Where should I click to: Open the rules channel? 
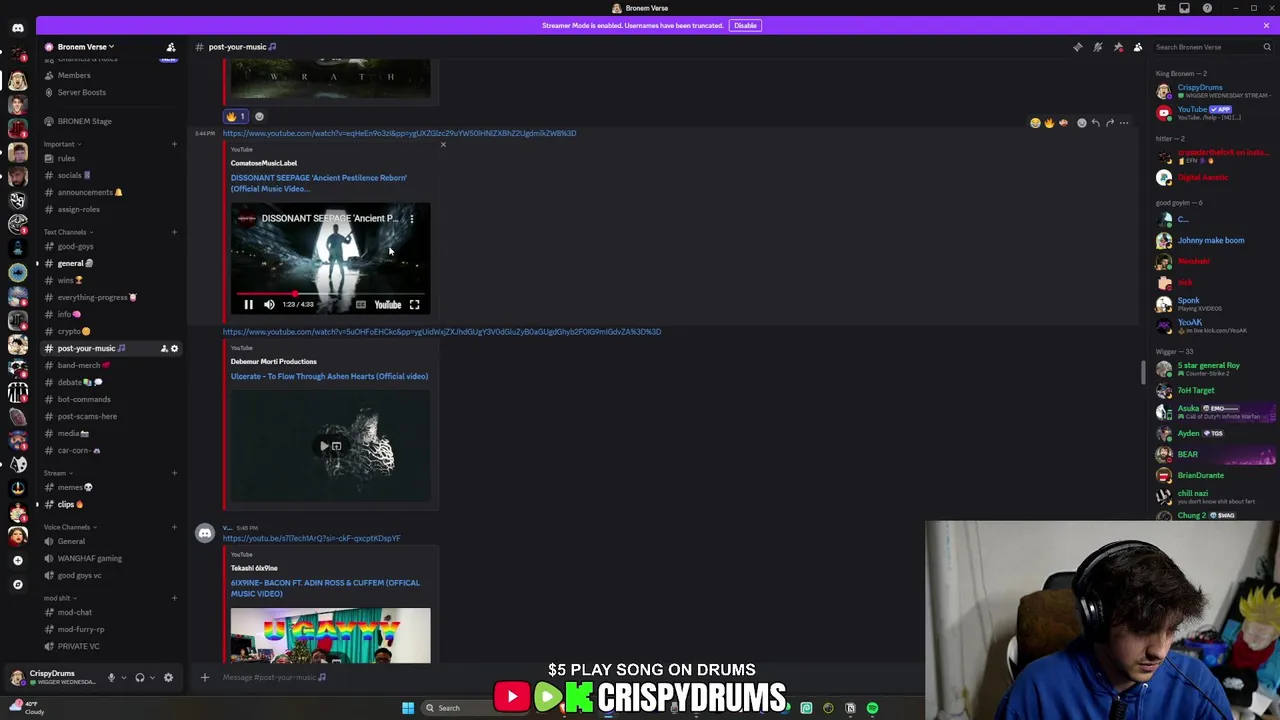click(110, 158)
